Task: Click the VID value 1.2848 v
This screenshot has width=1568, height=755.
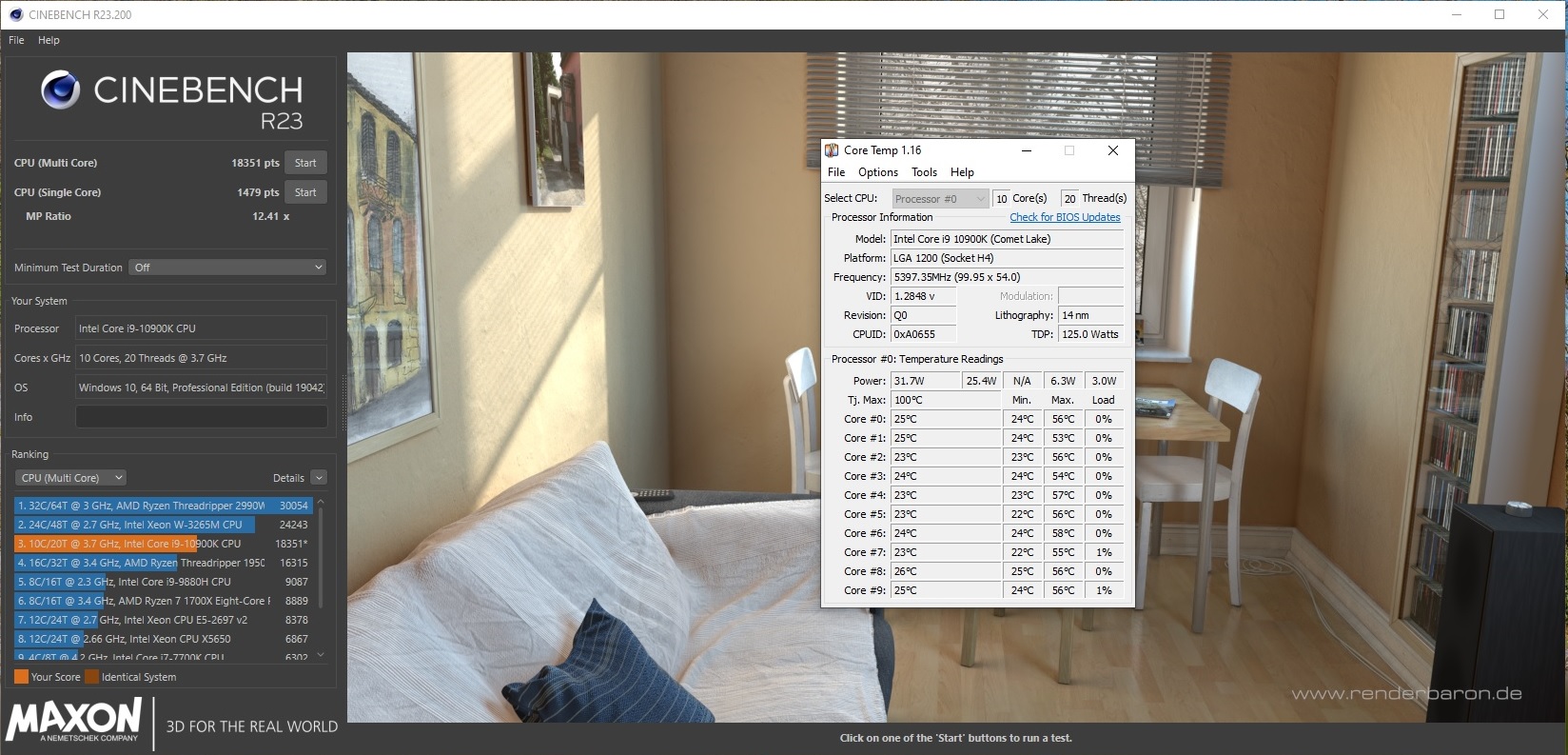Action: 923,296
